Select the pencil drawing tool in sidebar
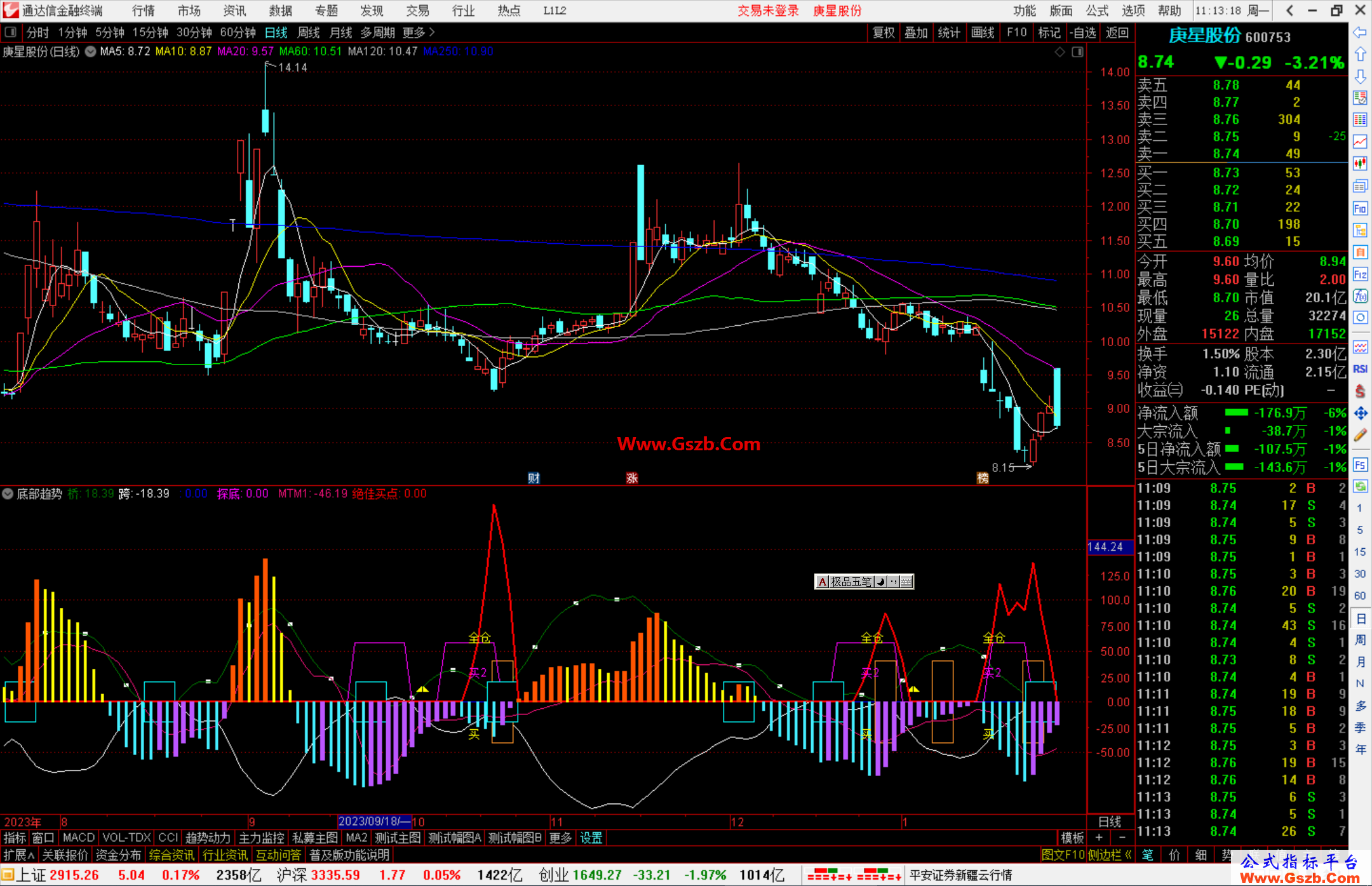1372x886 pixels. (x=1360, y=435)
